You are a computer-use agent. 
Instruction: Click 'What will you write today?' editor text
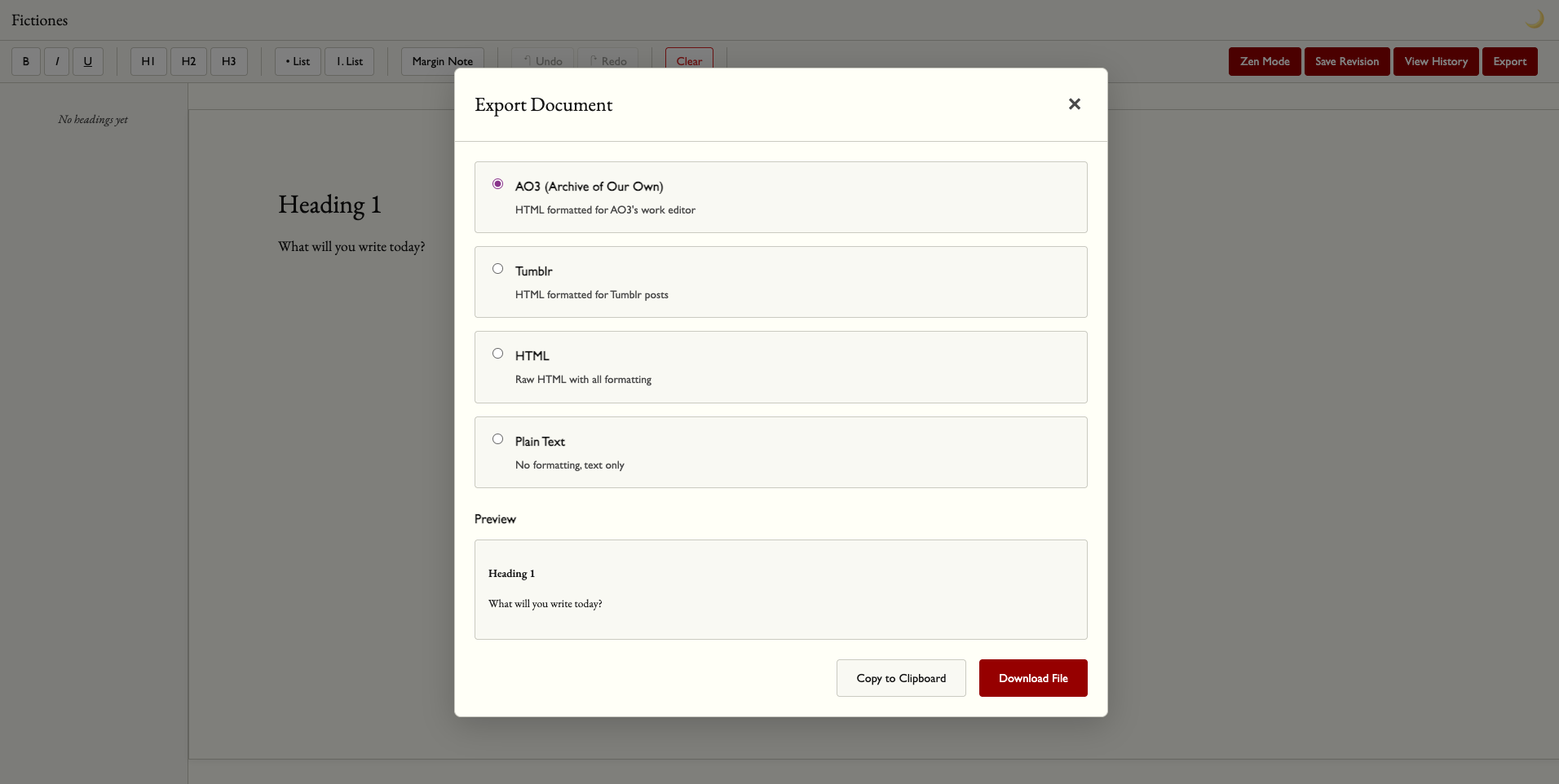[351, 247]
